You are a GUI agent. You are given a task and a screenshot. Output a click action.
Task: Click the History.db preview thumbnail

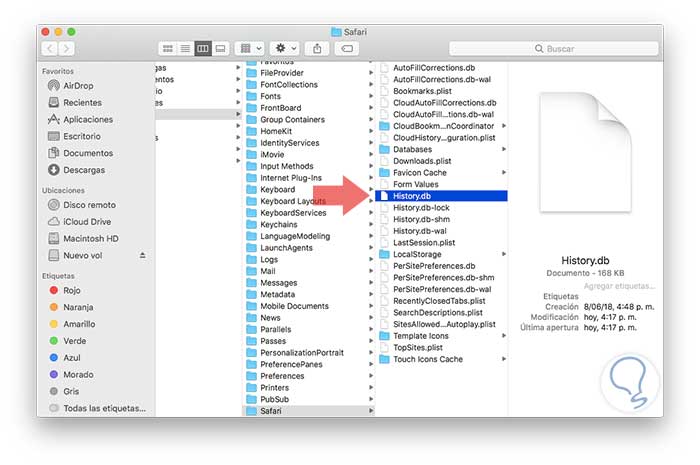pos(585,152)
